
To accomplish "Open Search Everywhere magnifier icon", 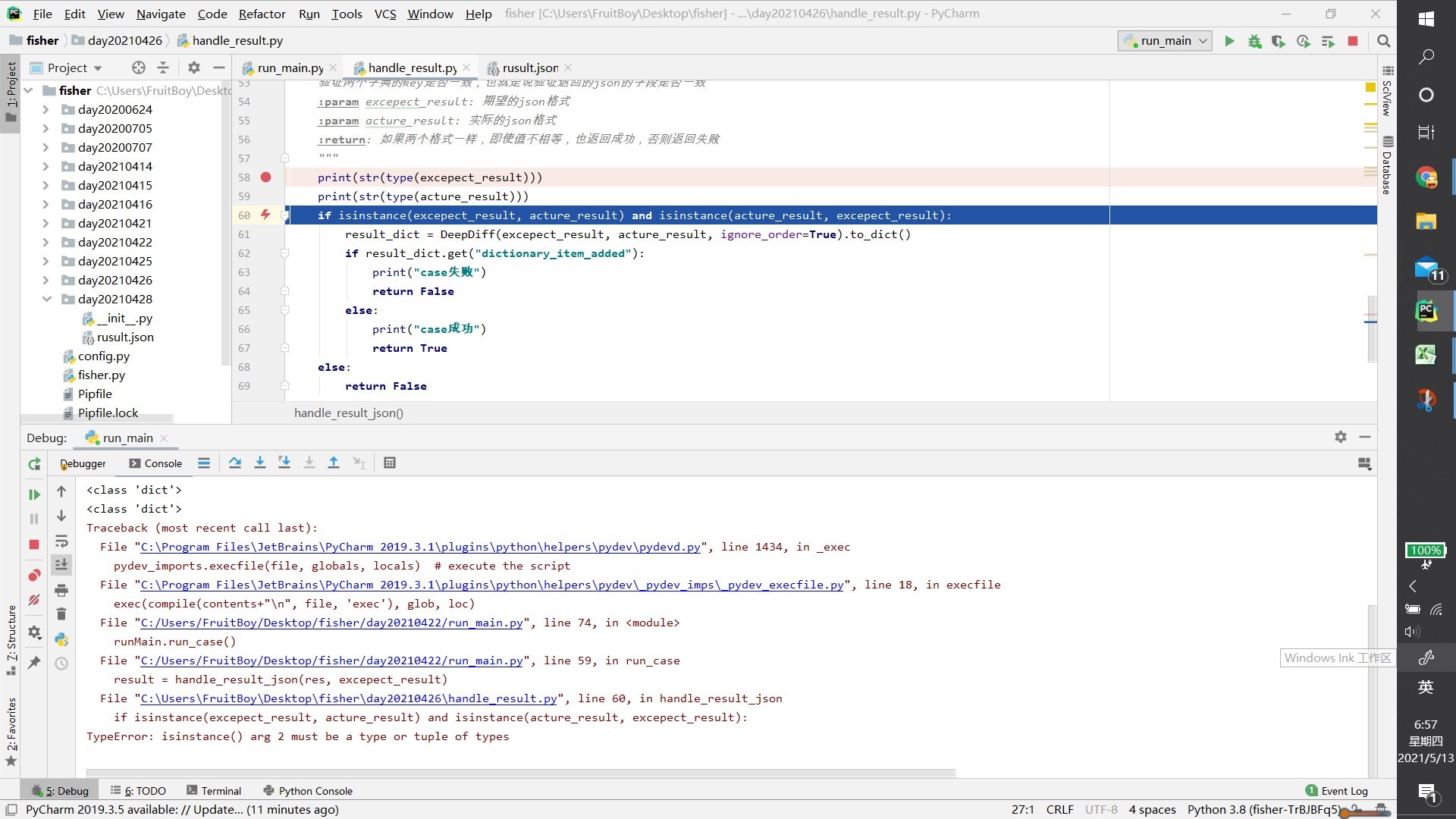I will tap(1384, 41).
